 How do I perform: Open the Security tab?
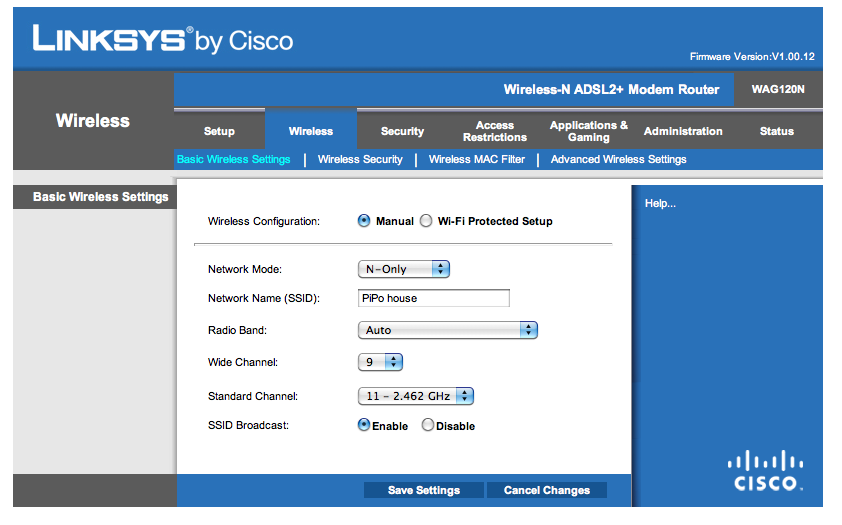click(x=402, y=131)
